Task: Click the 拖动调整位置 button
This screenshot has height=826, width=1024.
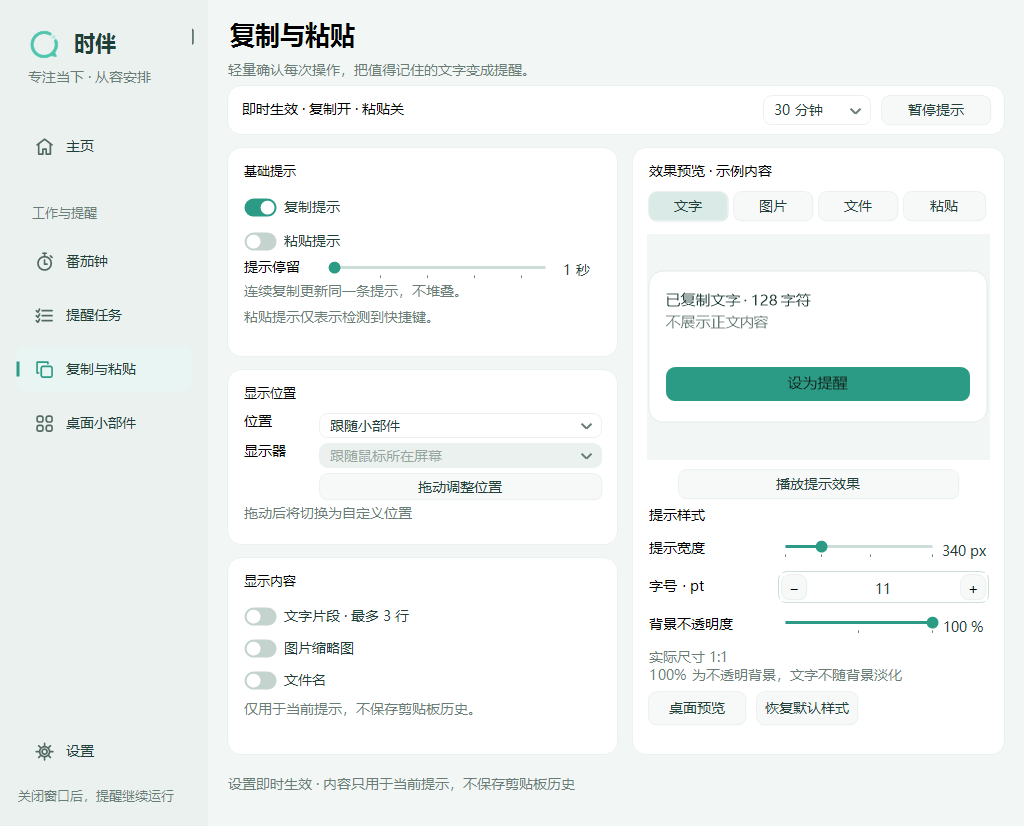Action: pos(460,487)
